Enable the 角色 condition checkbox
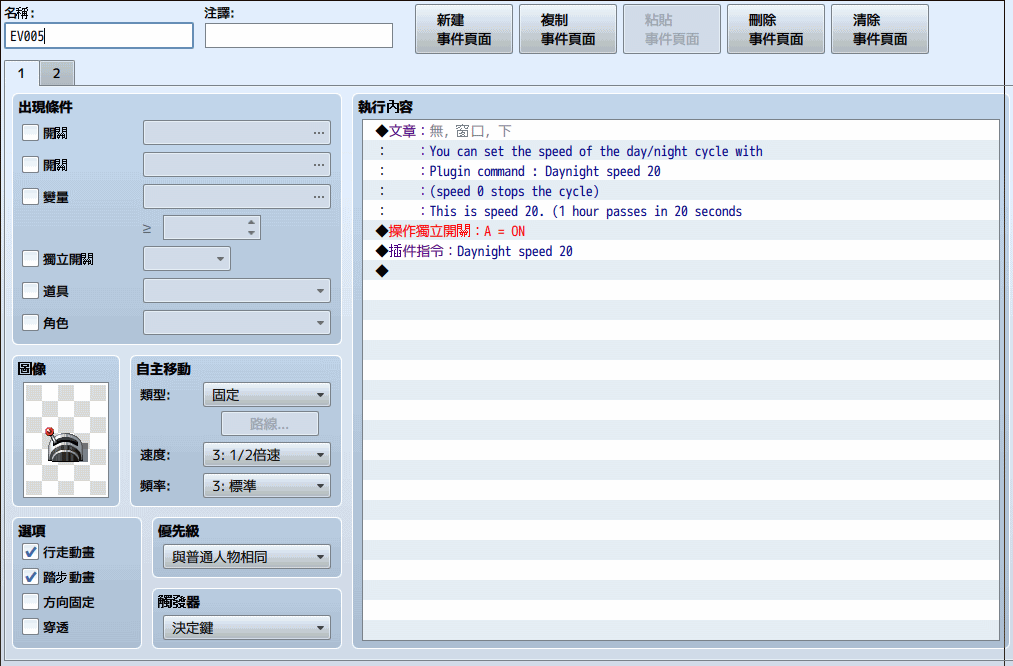Viewport: 1013px width, 666px height. point(30,322)
